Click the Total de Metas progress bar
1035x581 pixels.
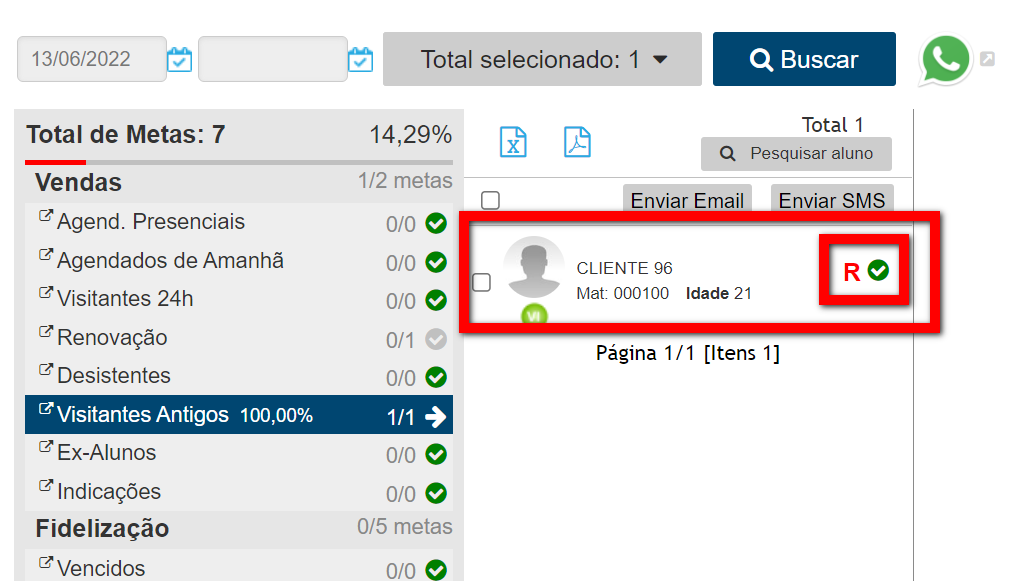[238, 162]
